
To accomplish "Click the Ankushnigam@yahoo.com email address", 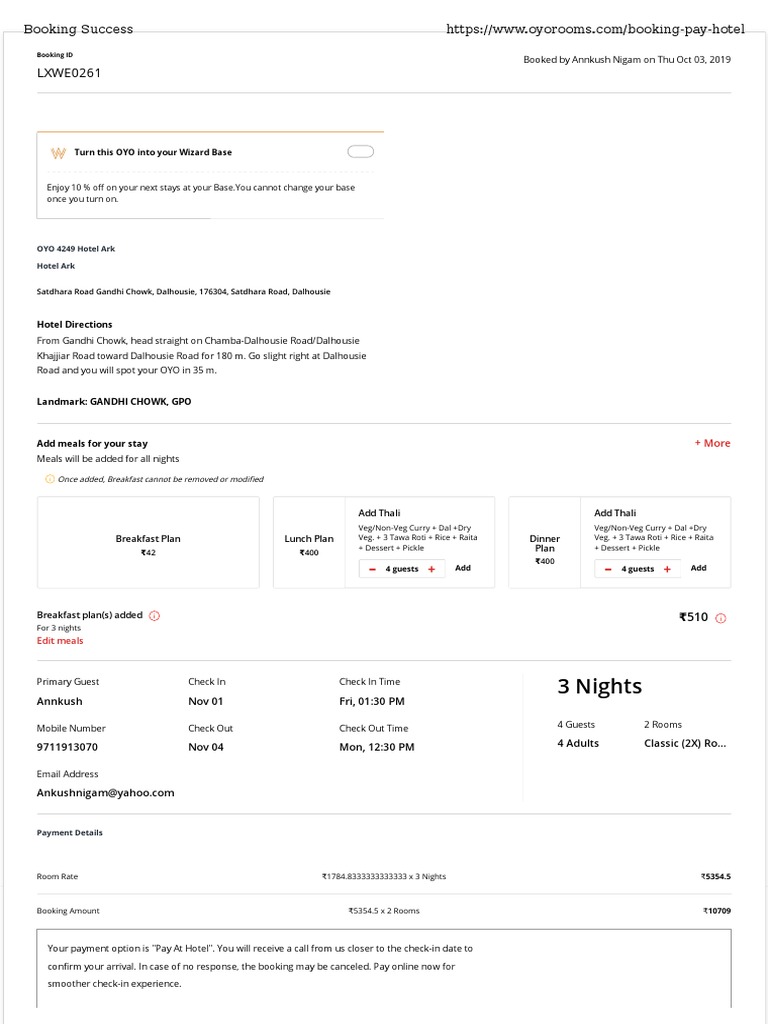I will point(105,793).
